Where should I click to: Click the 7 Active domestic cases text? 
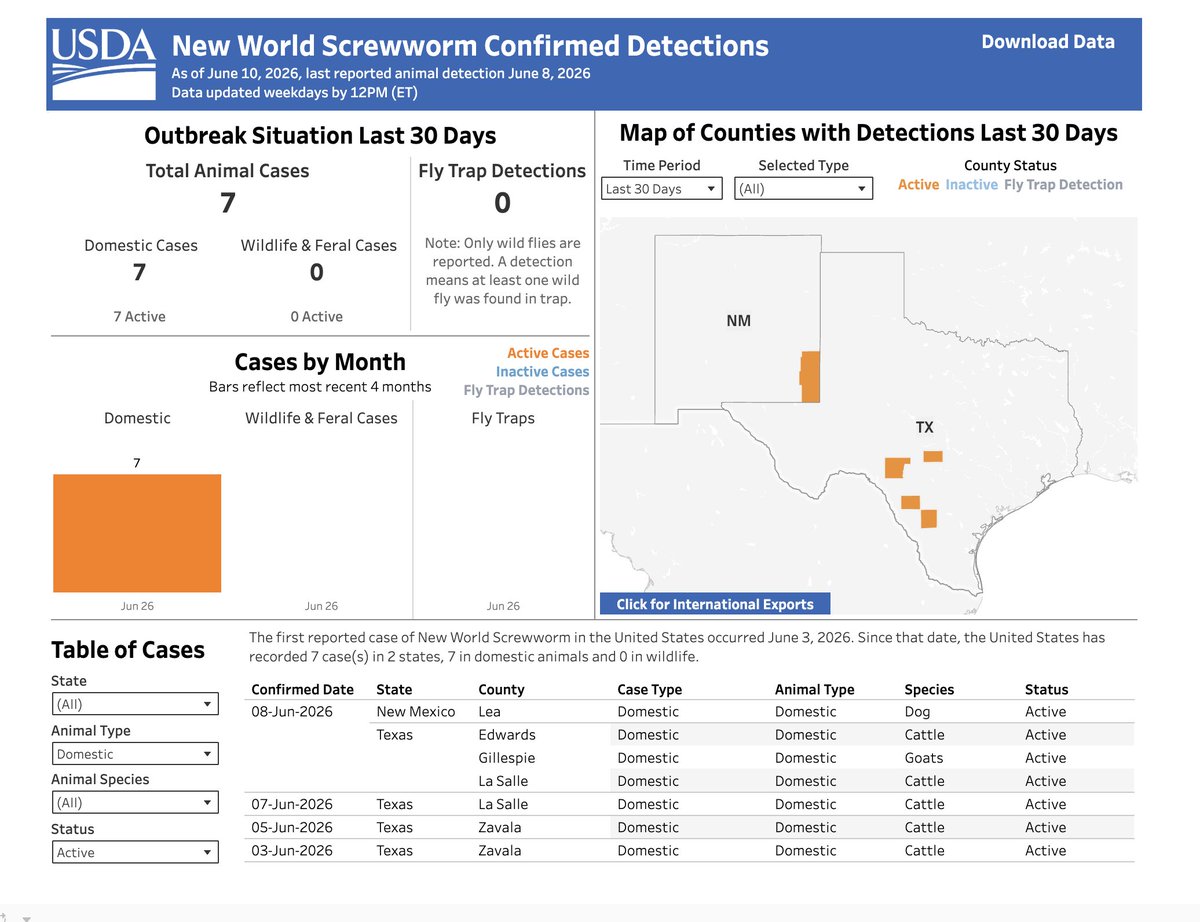pos(139,316)
